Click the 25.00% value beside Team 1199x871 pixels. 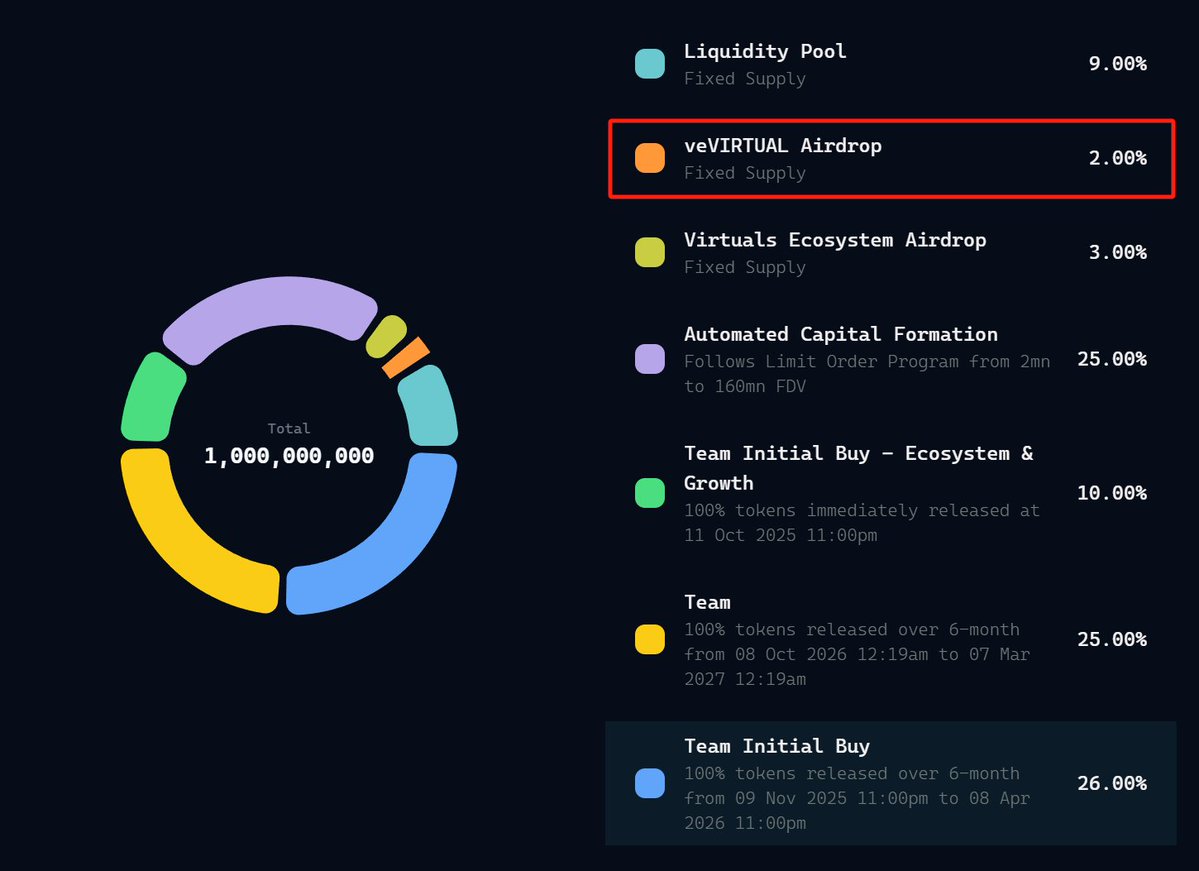pyautogui.click(x=1111, y=640)
